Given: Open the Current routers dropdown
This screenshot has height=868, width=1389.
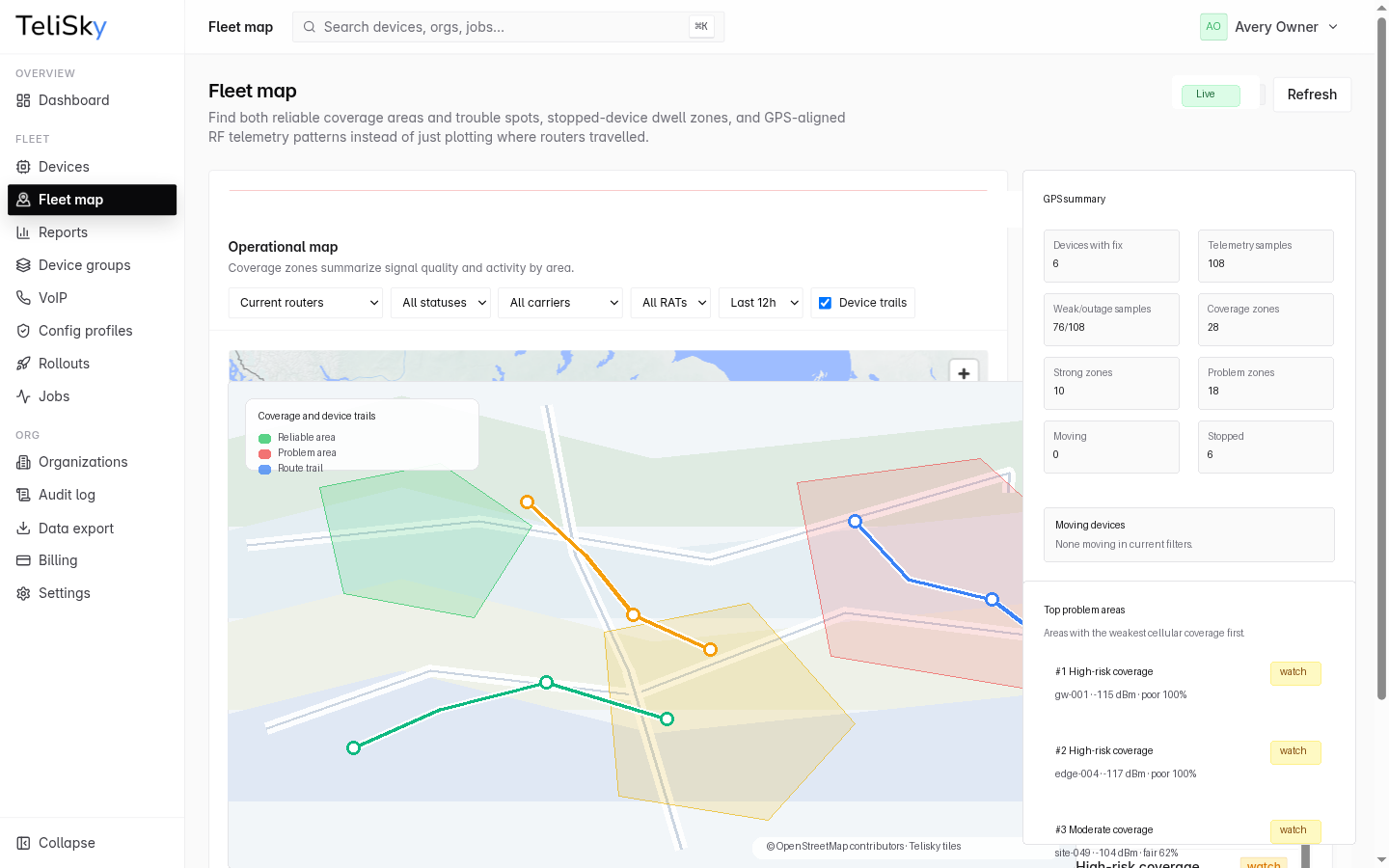Looking at the screenshot, I should (x=306, y=303).
